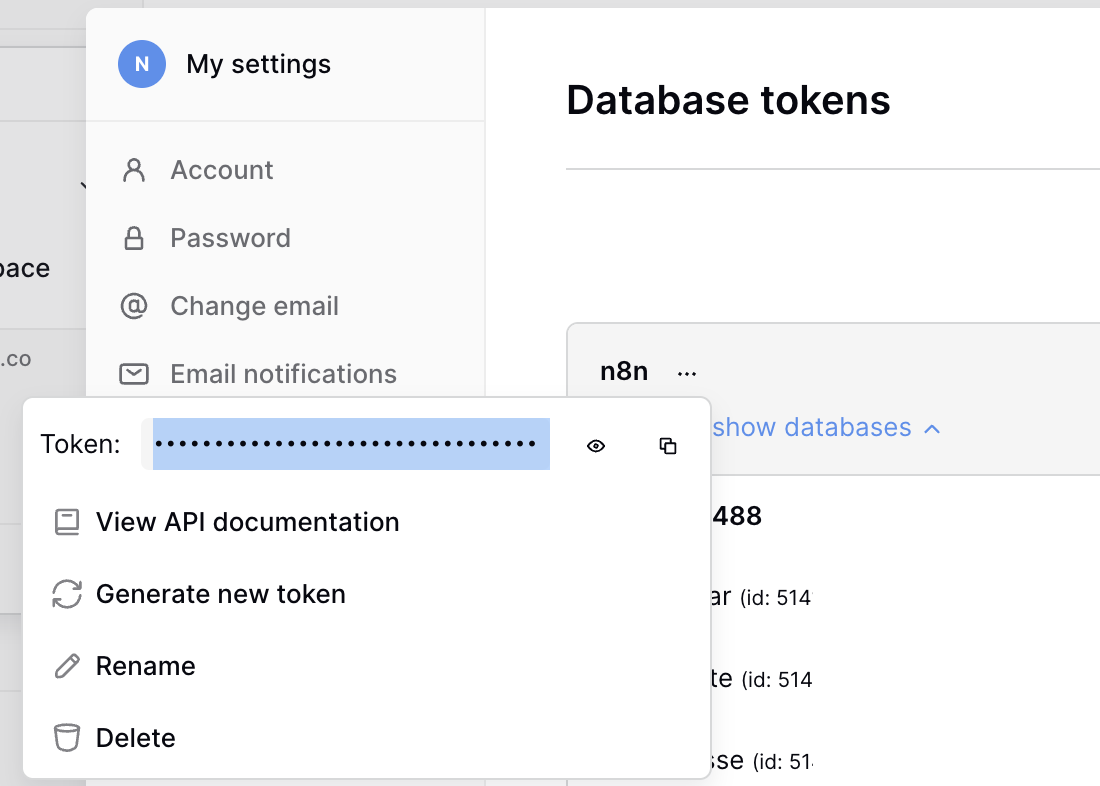Reveal the hidden token with the eye icon
The image size is (1100, 786).
tap(596, 446)
